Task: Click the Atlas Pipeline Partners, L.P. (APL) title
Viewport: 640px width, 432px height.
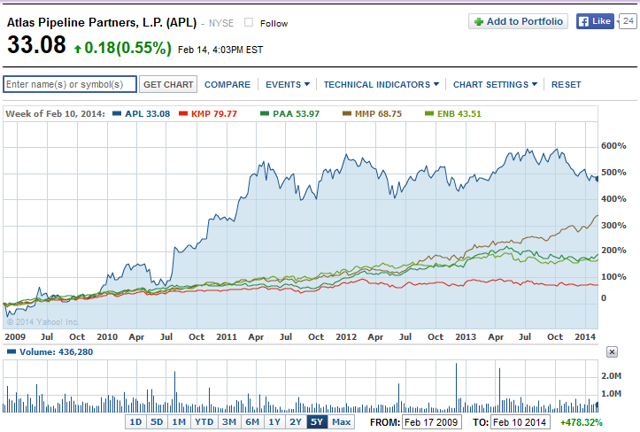Action: 102,22
